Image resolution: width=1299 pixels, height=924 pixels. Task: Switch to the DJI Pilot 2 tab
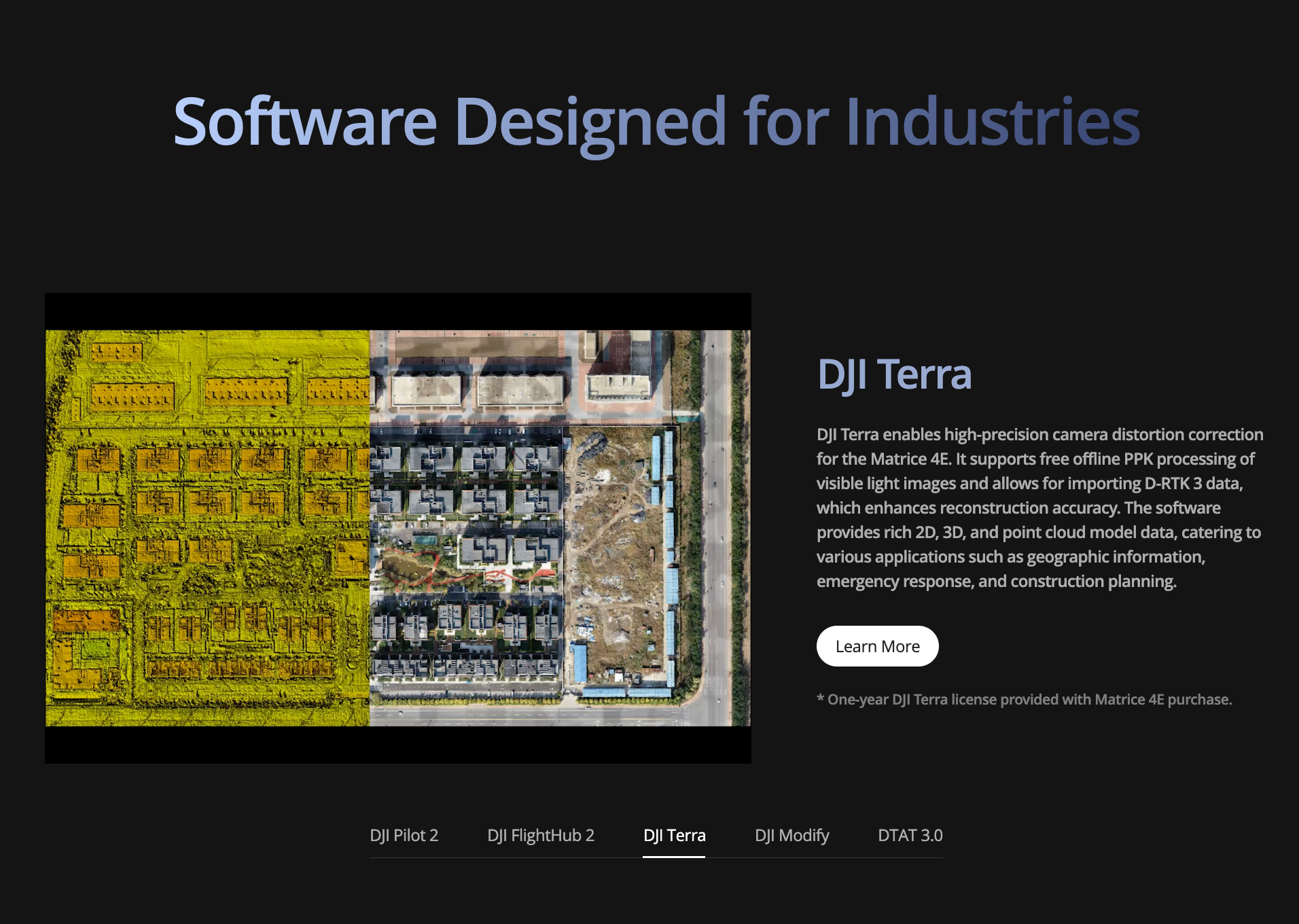404,835
